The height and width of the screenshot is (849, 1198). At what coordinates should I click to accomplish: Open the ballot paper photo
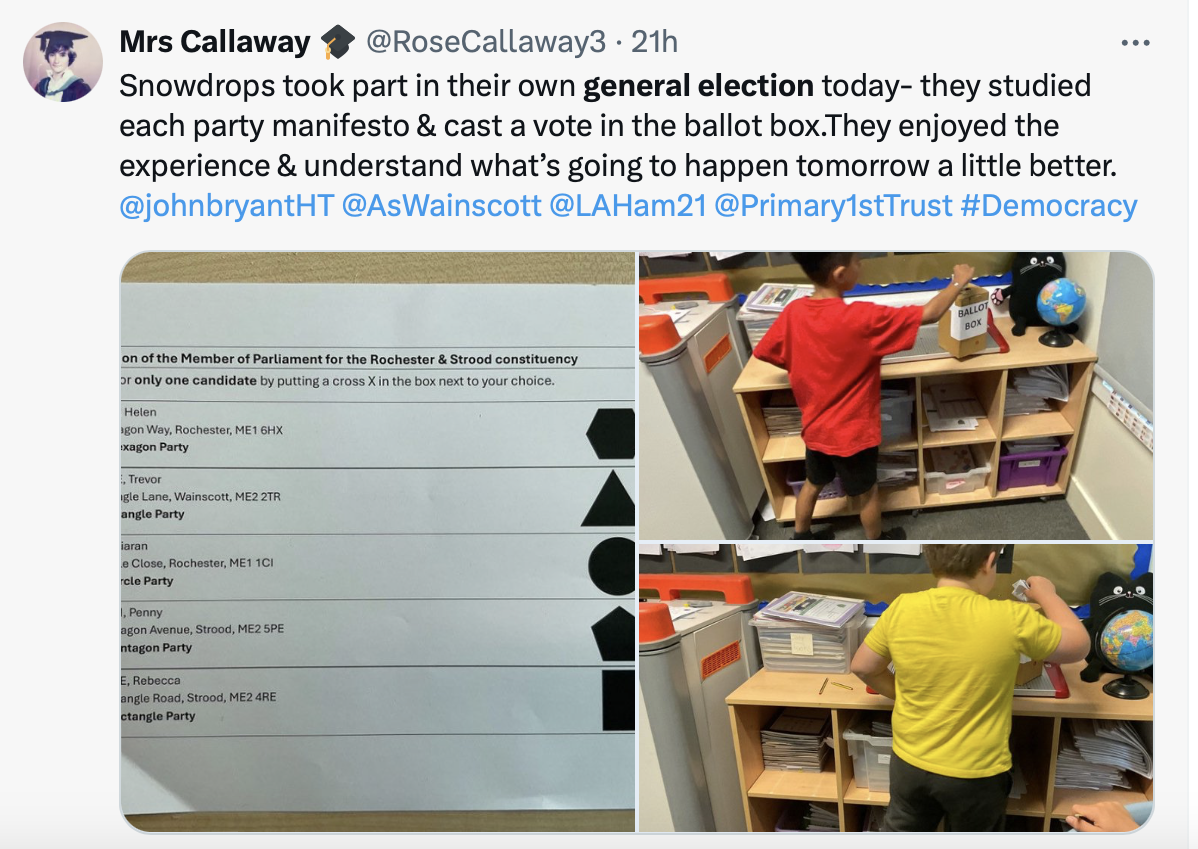click(378, 542)
